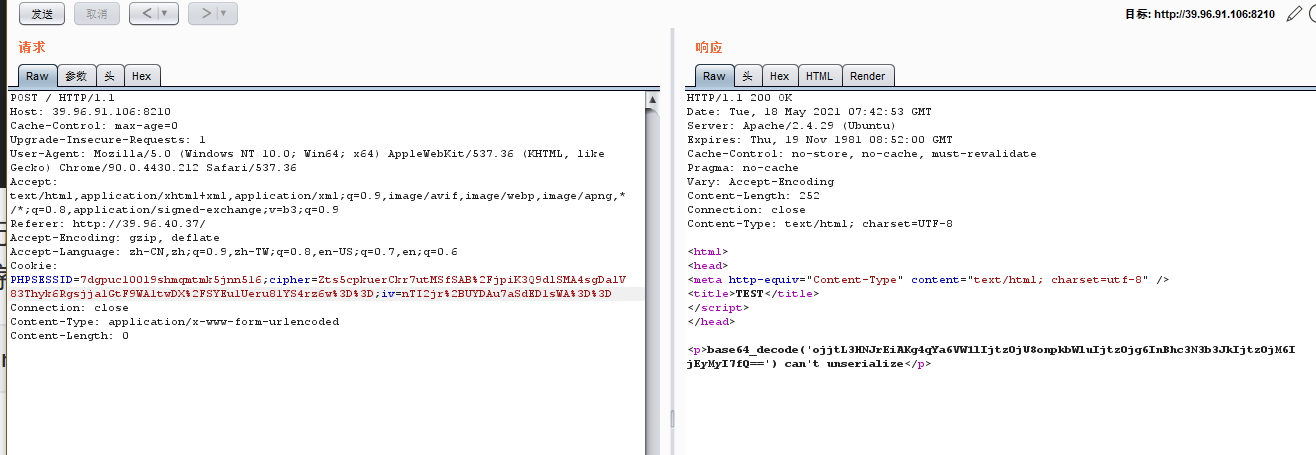Click the meta http-equiv tag line

928,280
